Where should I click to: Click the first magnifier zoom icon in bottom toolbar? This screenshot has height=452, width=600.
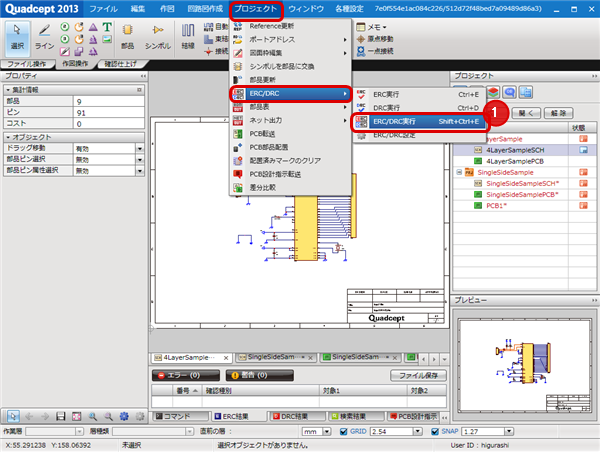[x=93, y=416]
